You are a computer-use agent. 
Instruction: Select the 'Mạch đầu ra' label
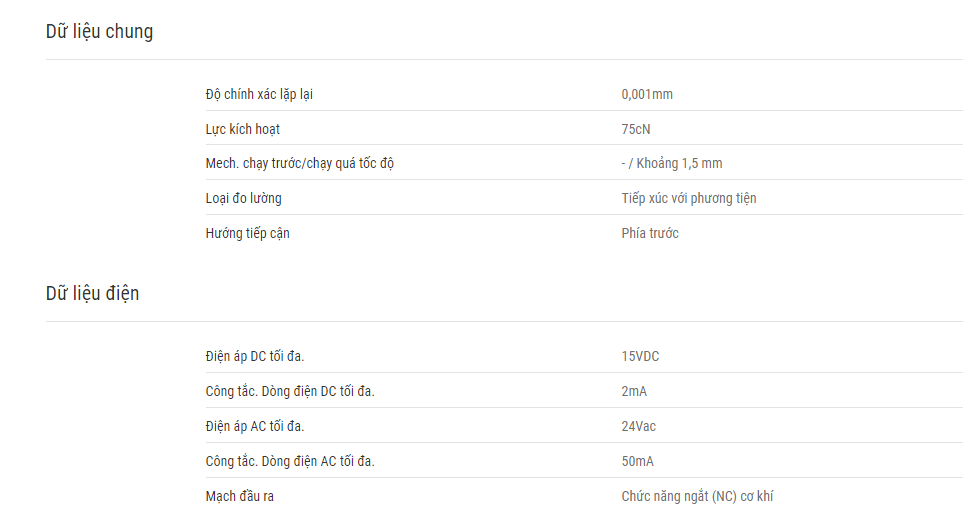coord(239,496)
